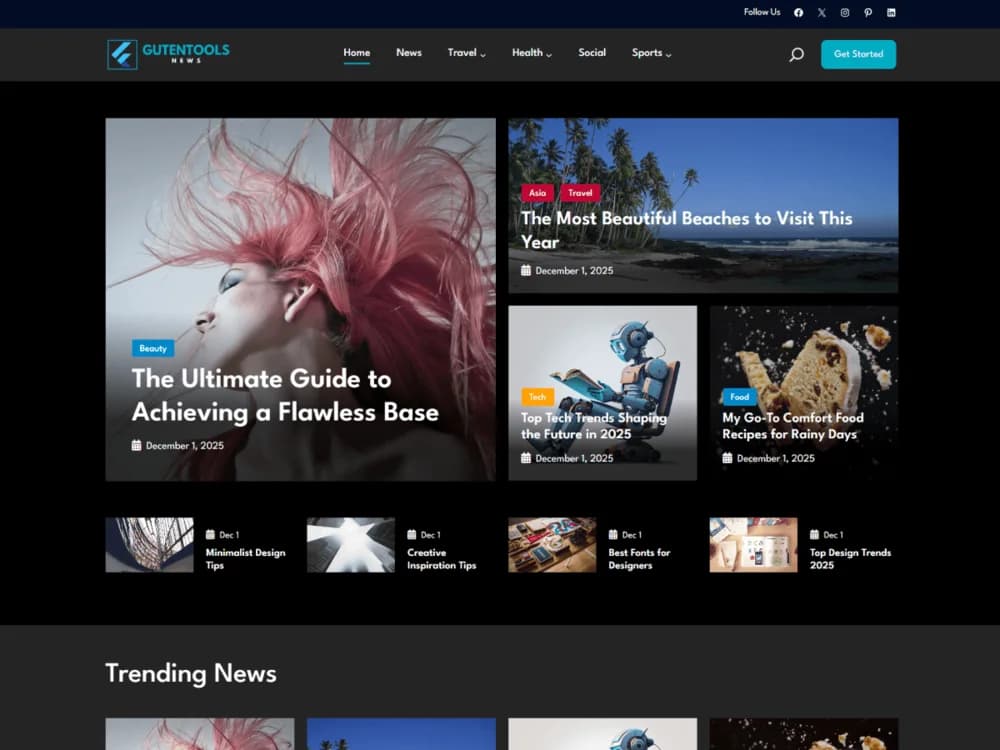Click the Beauty category tag
Viewport: 1000px width, 750px height.
[x=152, y=348]
